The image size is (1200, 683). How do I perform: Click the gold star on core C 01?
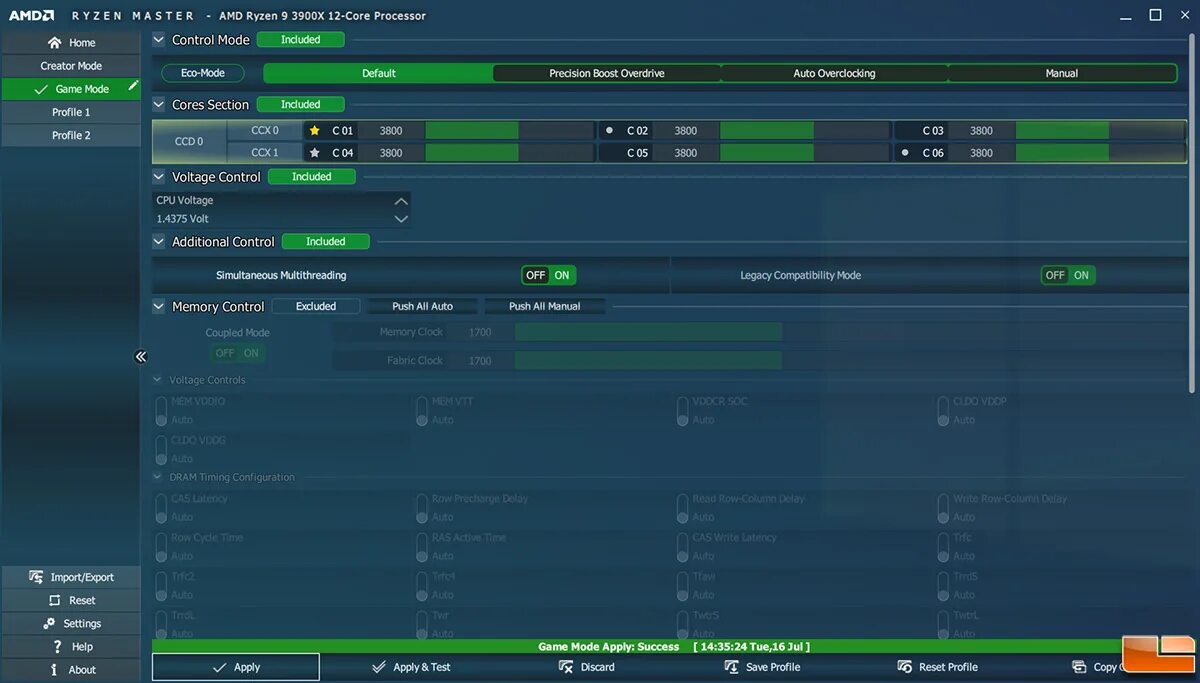315,130
